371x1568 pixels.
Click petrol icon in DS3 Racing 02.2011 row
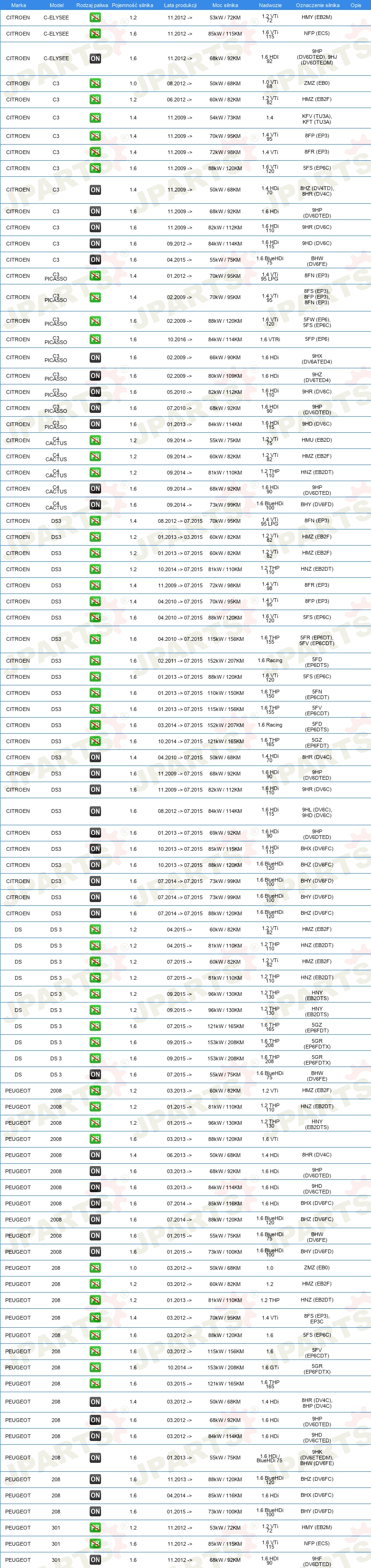(95, 660)
